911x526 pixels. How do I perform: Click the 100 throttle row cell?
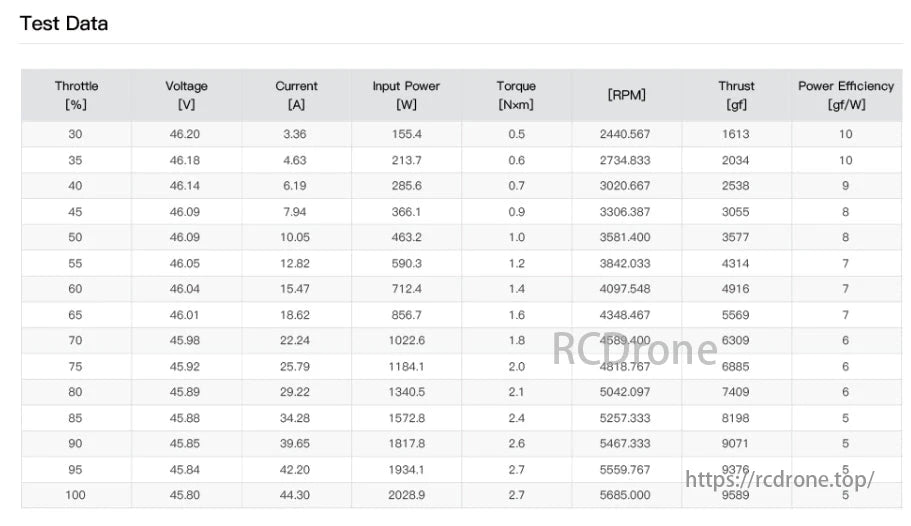click(76, 495)
